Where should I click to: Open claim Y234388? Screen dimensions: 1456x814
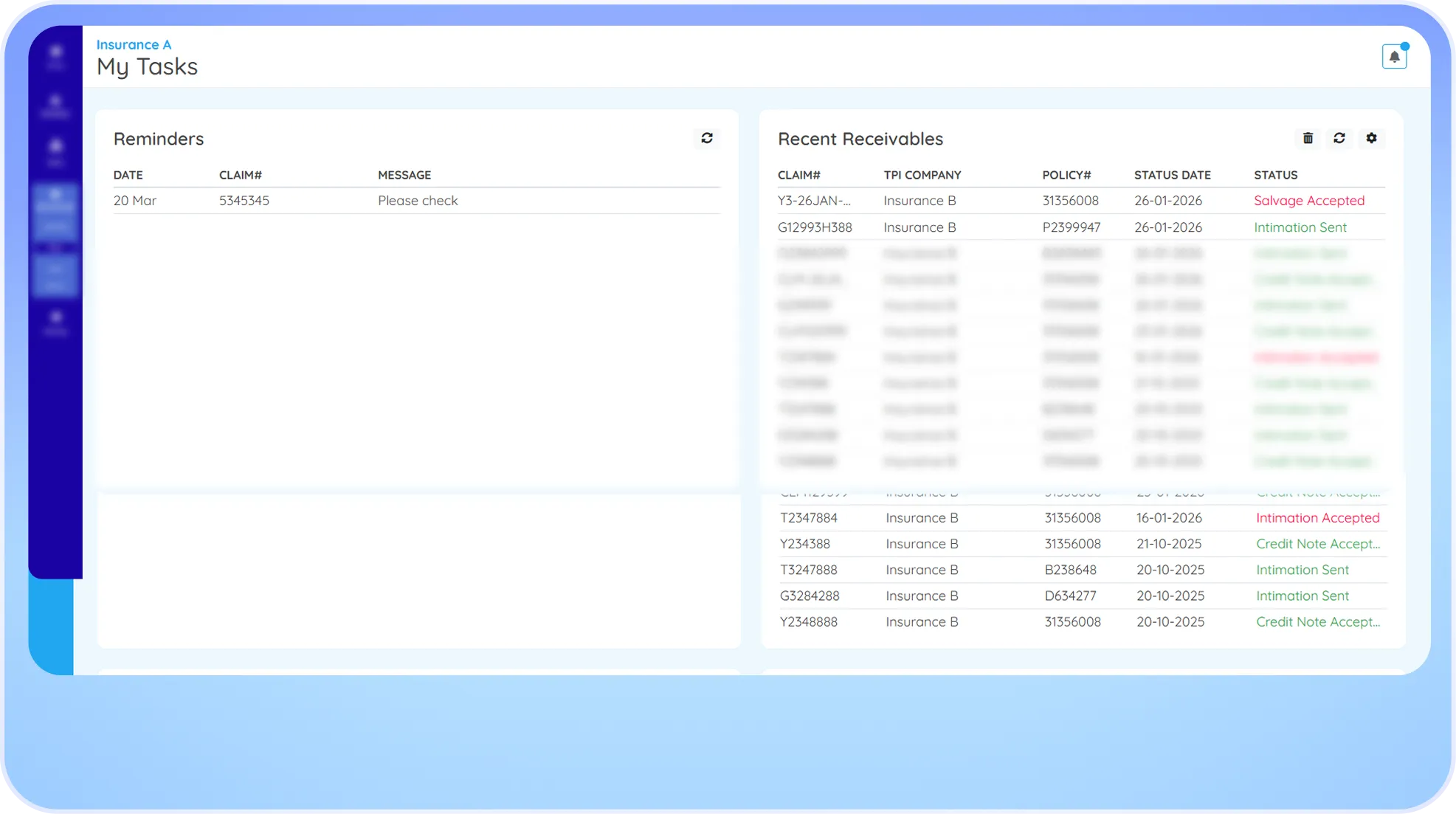(805, 544)
